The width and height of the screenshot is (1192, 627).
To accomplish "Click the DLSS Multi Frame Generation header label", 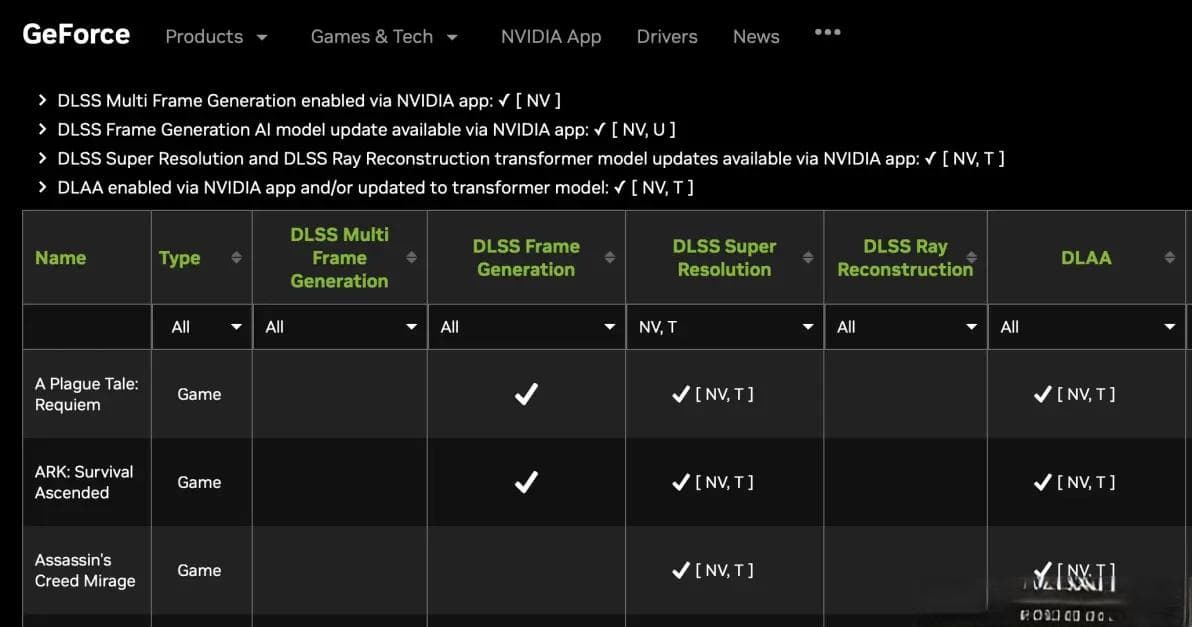I will click(x=339, y=258).
